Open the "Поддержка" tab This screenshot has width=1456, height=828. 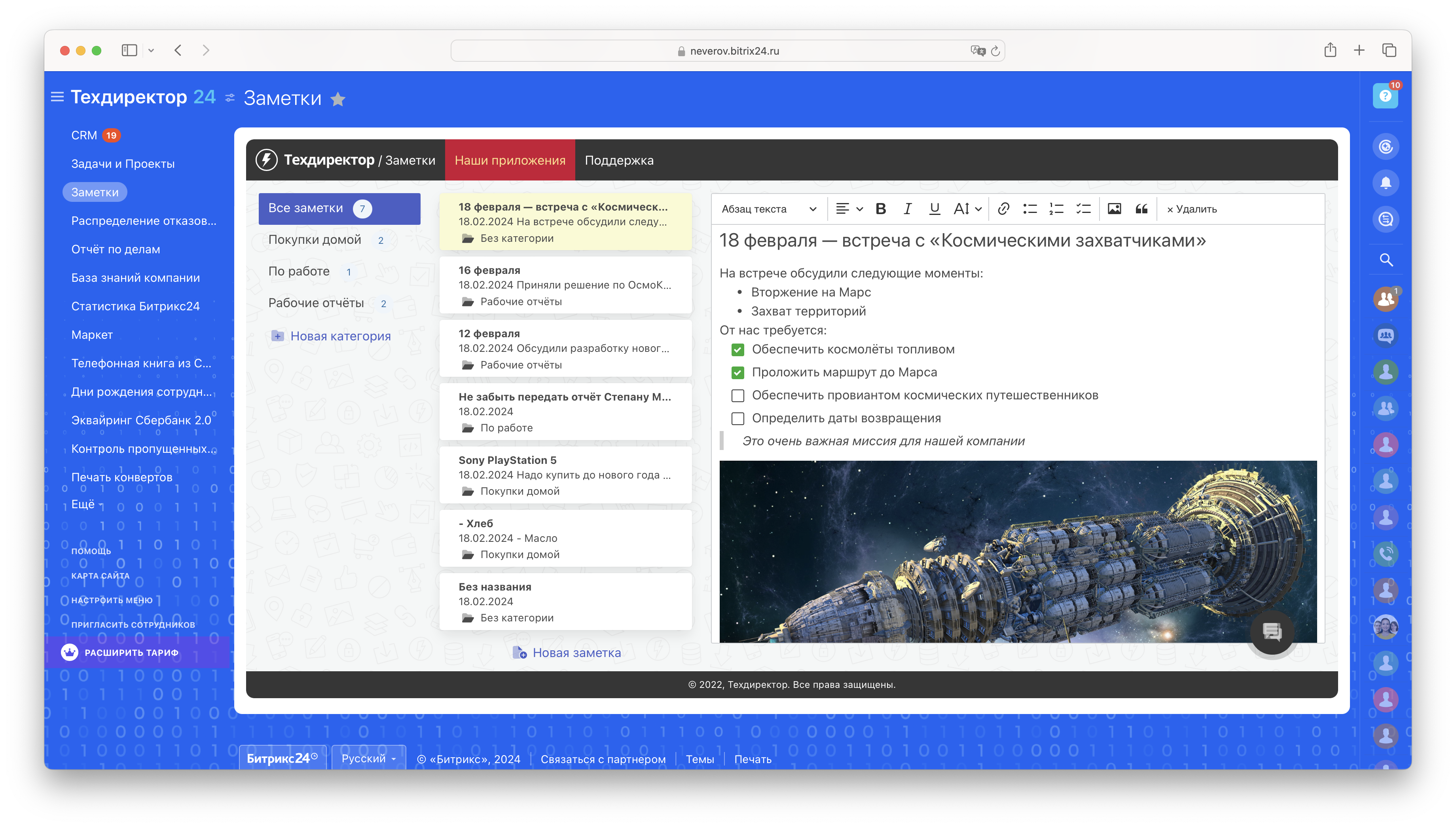619,160
